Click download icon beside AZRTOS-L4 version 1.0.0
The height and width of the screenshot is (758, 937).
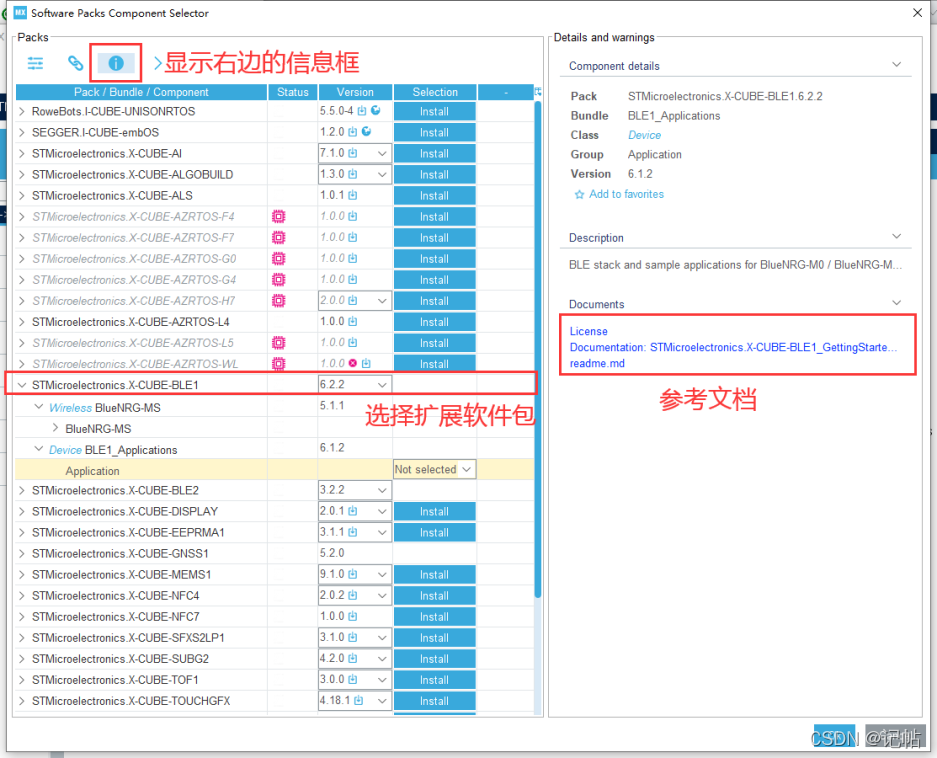[x=353, y=321]
